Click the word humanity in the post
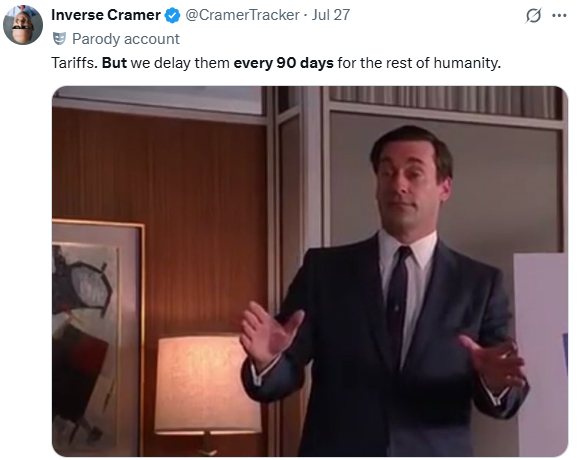This screenshot has height=460, width=578. pyautogui.click(x=467, y=63)
